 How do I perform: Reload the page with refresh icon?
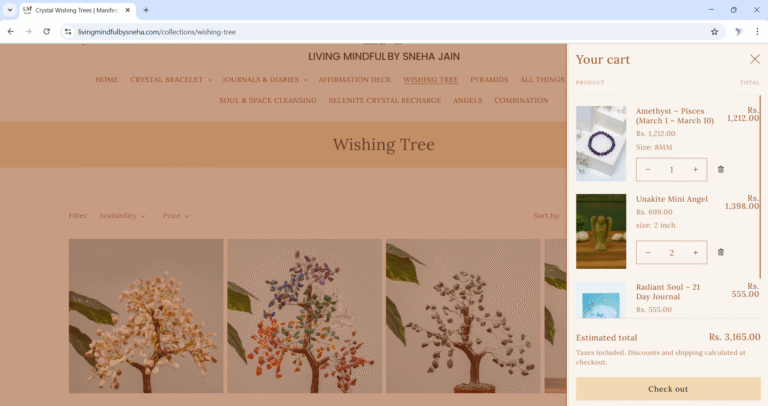pos(47,31)
